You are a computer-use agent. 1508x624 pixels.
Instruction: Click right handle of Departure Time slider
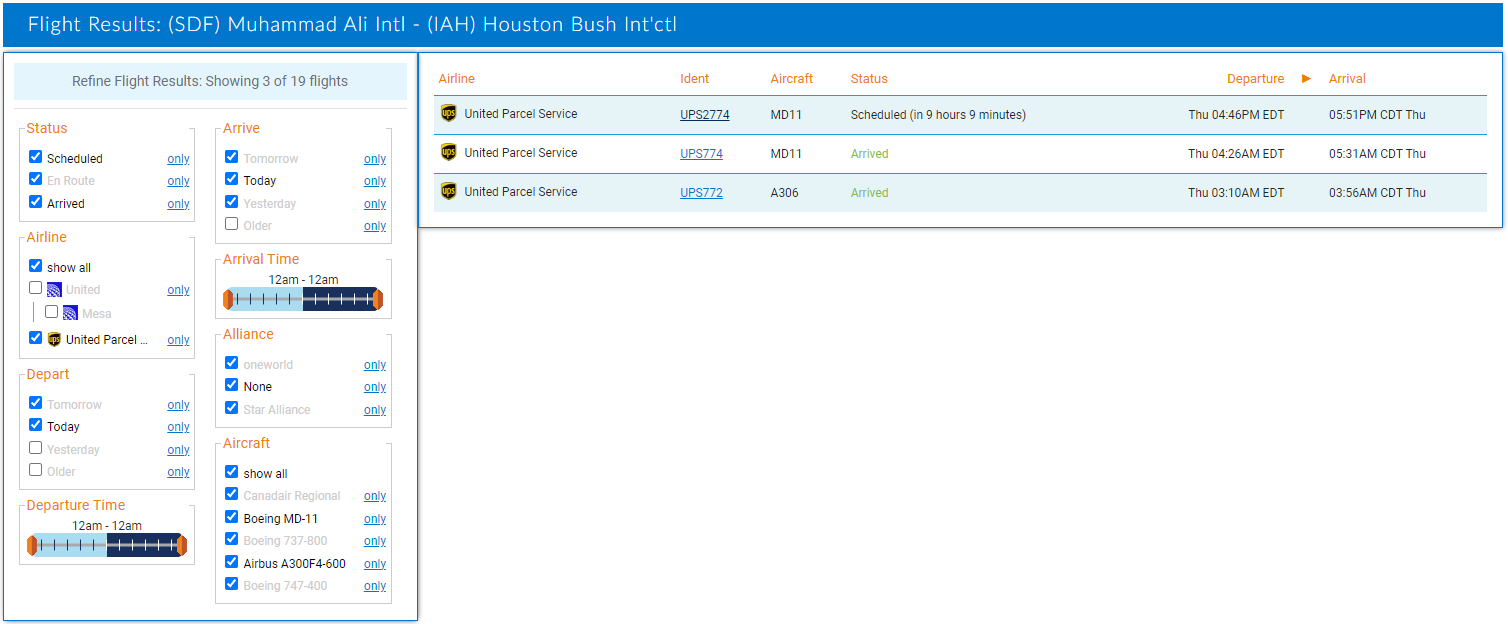click(182, 545)
